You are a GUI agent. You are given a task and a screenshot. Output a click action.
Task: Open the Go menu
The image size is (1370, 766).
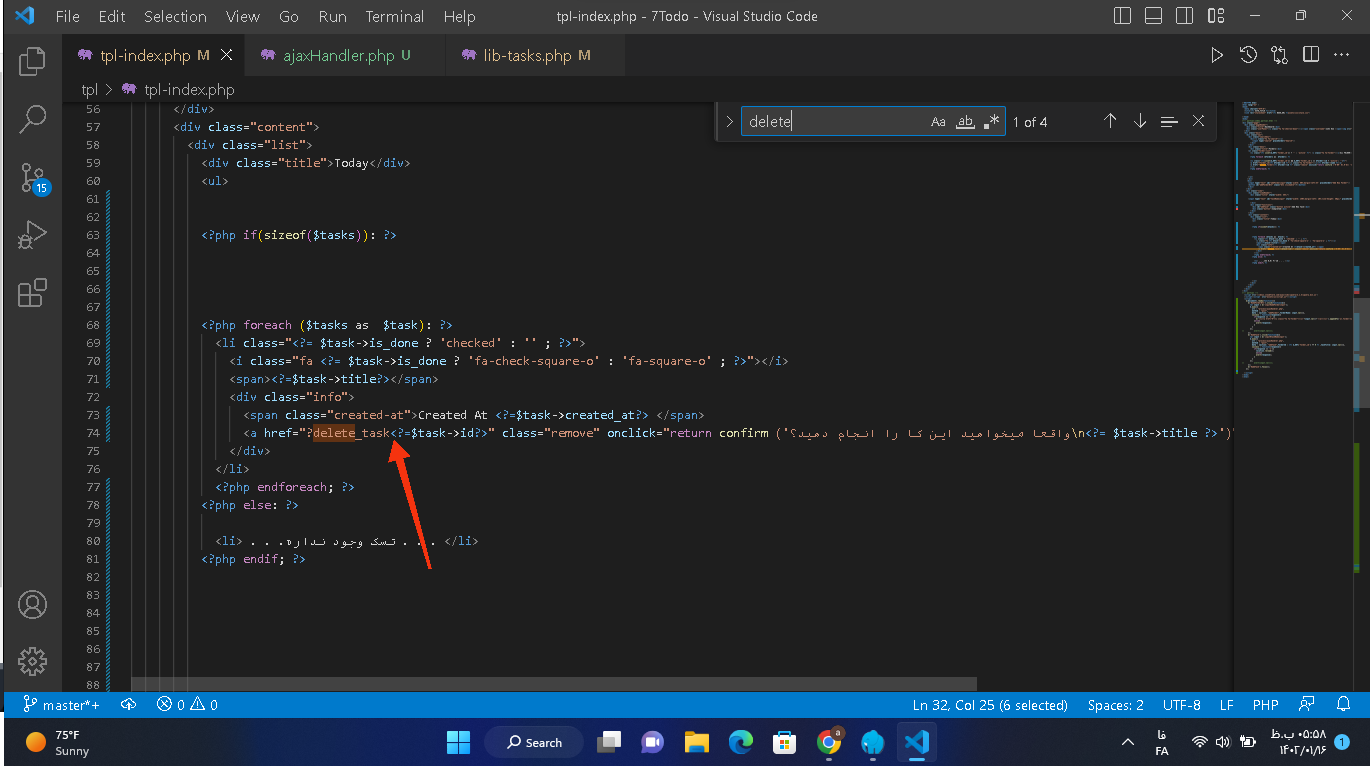pyautogui.click(x=289, y=16)
